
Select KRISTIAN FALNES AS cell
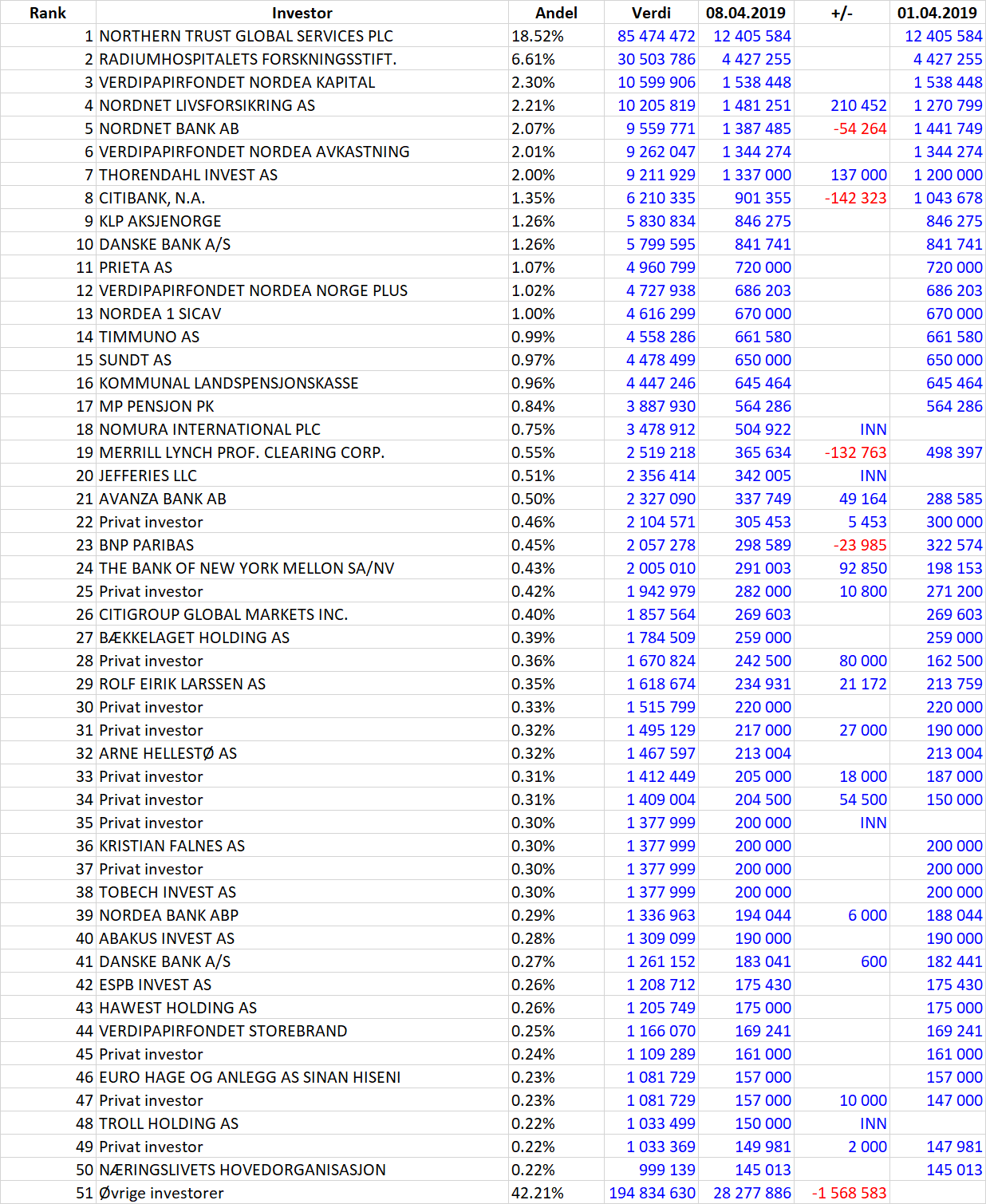click(x=302, y=846)
